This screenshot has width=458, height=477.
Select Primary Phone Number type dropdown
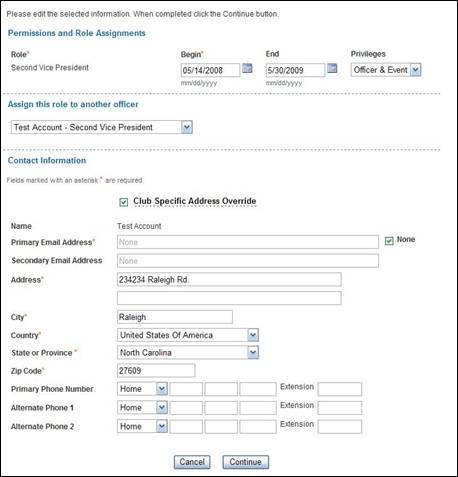[142, 389]
